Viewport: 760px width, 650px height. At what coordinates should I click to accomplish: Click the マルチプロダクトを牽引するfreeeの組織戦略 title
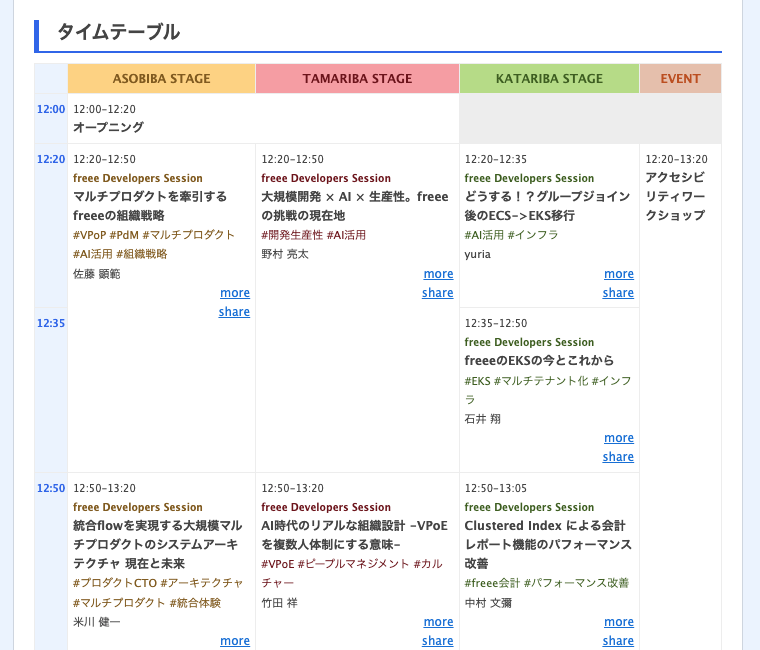point(150,206)
